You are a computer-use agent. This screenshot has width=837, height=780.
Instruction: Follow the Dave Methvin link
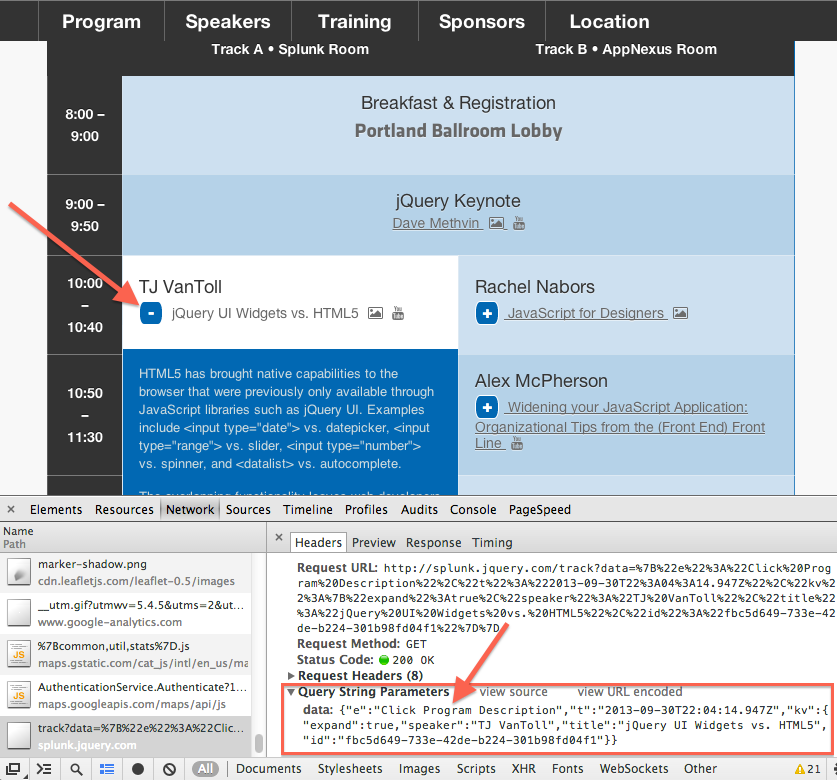click(x=436, y=223)
